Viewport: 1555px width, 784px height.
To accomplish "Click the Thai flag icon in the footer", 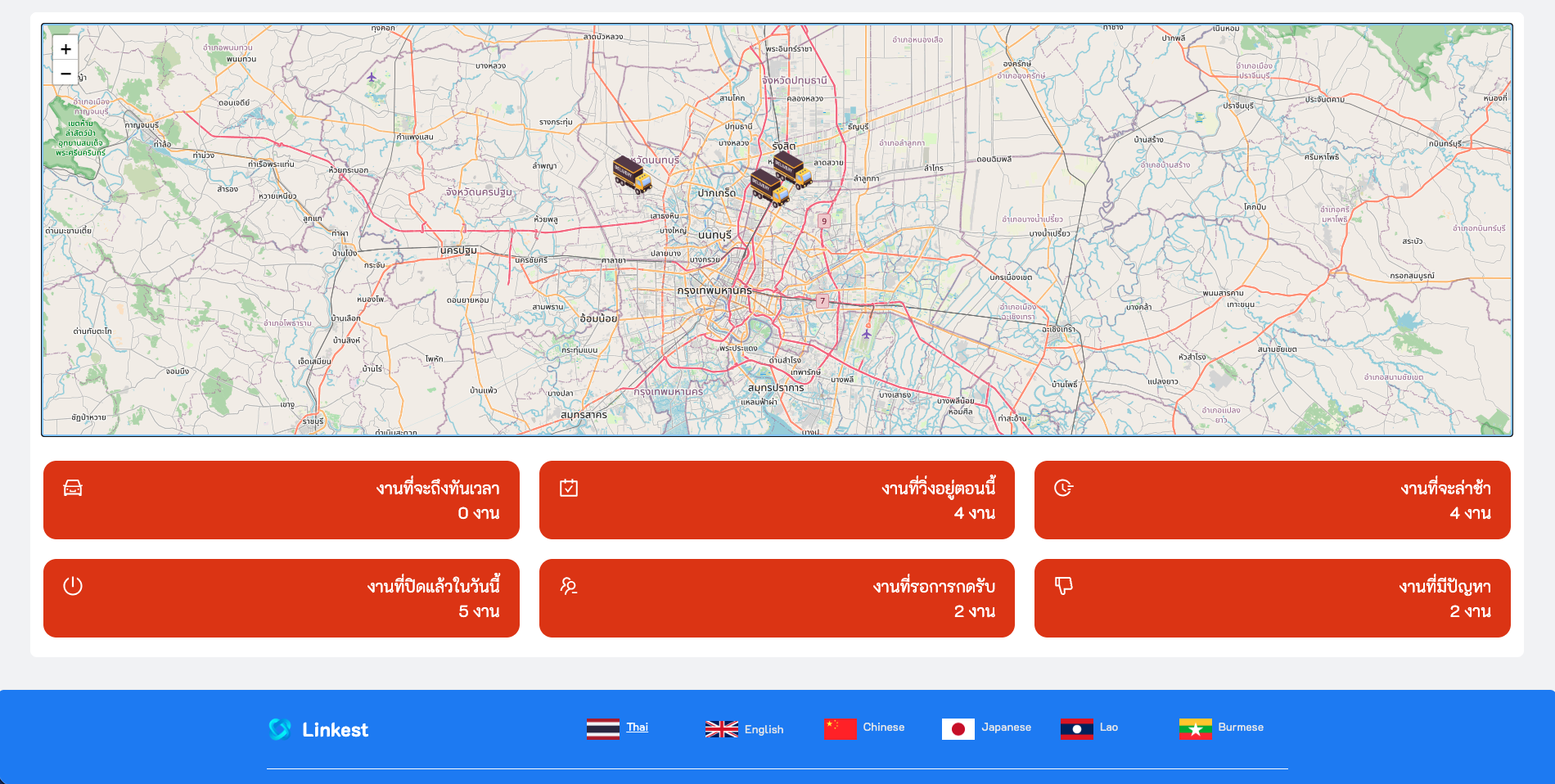I will (x=602, y=728).
